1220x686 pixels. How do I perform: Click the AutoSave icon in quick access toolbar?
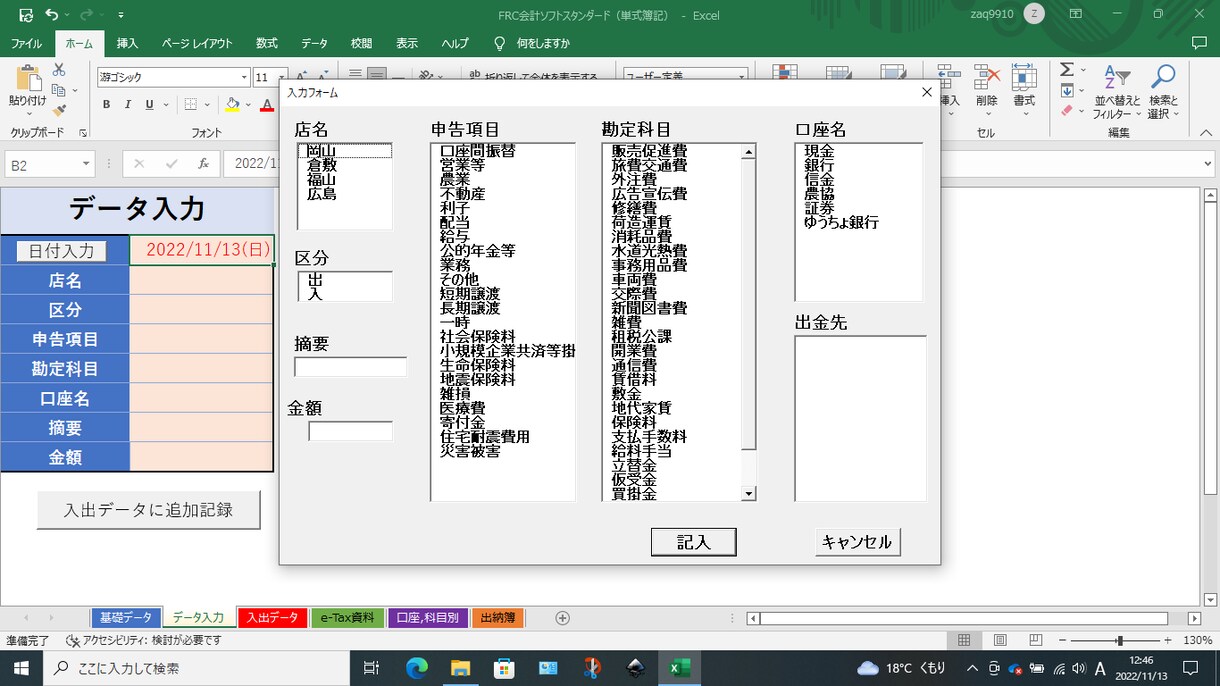[26, 15]
